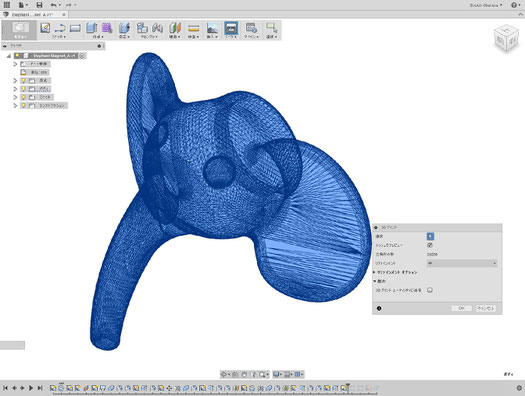Open the Help question mark menu
This screenshot has width=525, height=396.
click(515, 5)
